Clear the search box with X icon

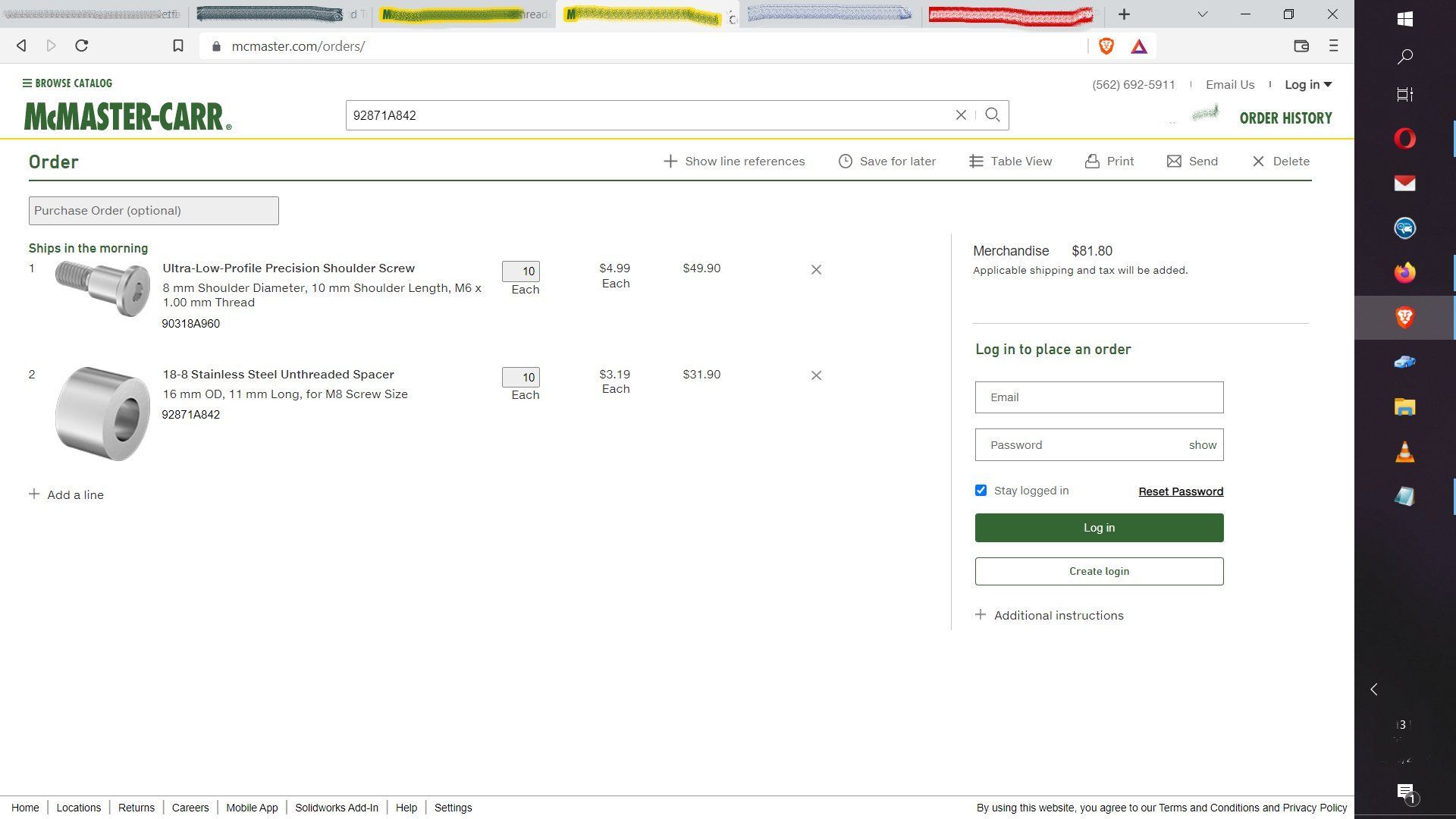click(x=961, y=115)
